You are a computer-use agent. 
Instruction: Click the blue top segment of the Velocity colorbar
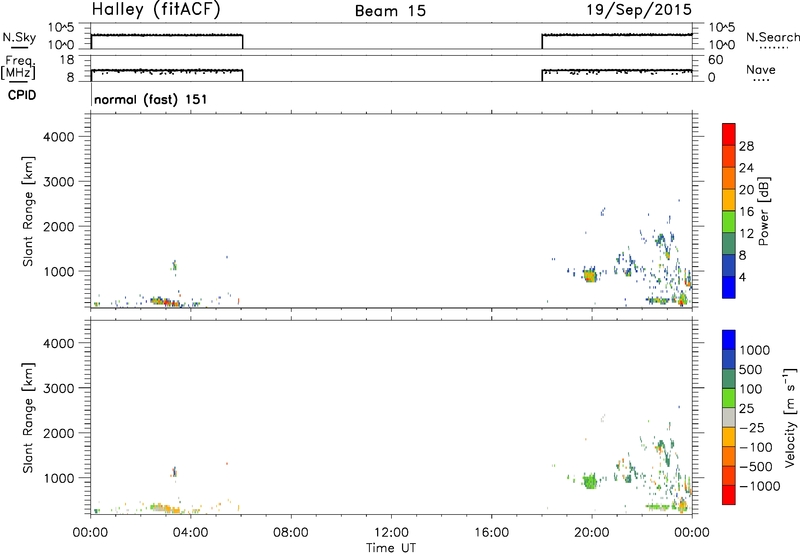pos(729,340)
